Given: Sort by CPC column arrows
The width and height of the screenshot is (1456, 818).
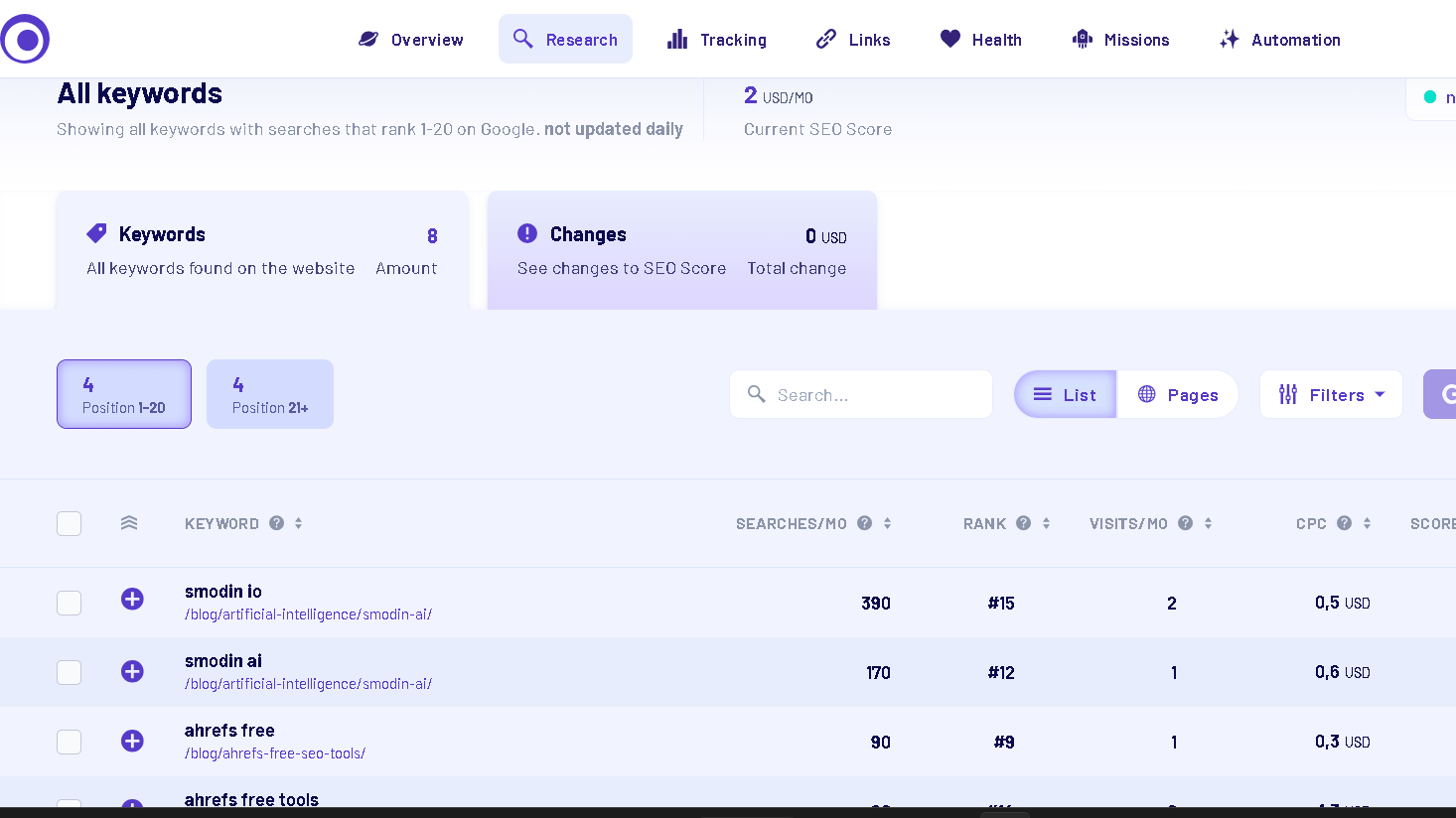Looking at the screenshot, I should point(1367,523).
